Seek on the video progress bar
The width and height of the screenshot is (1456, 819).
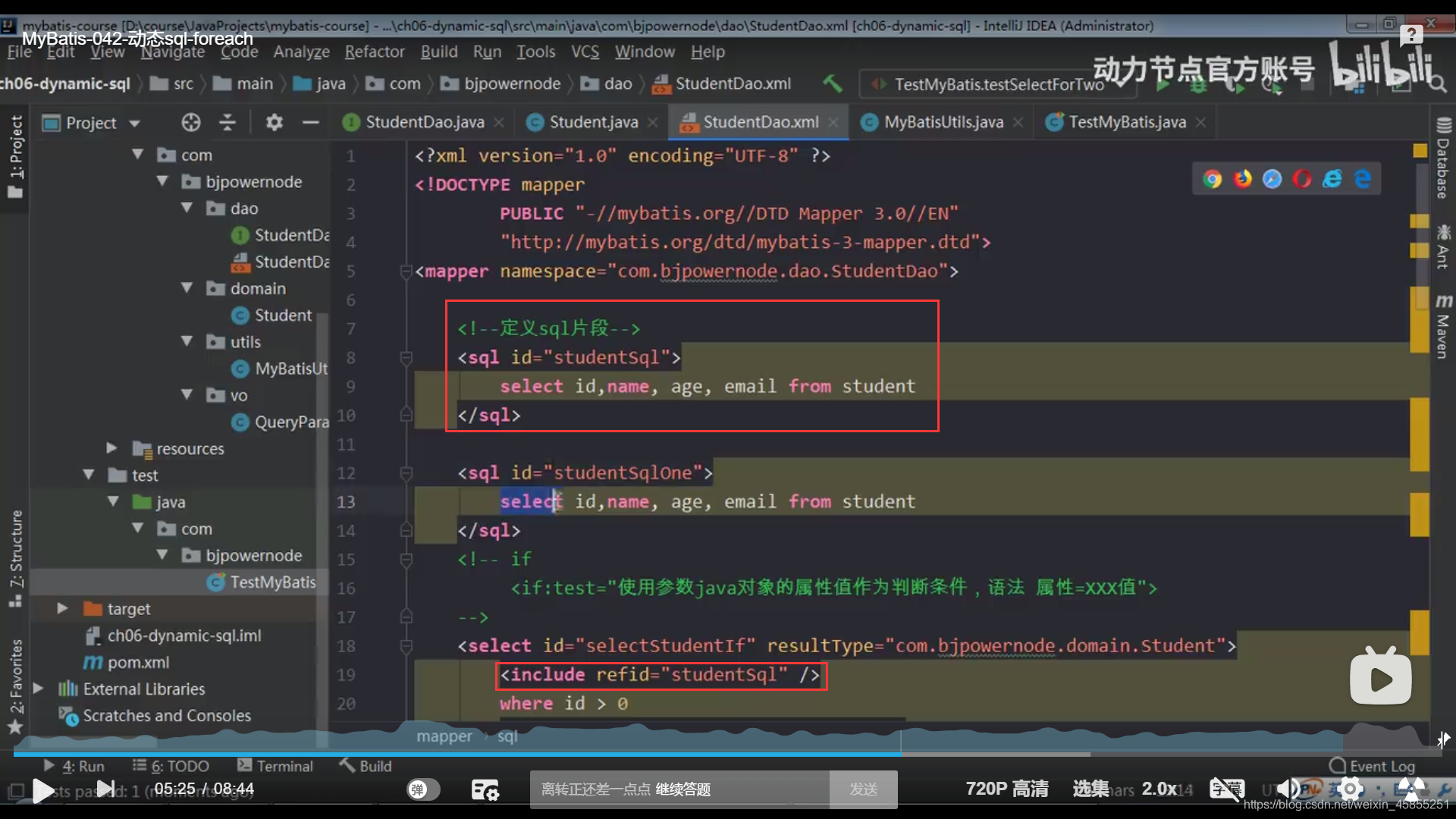(x=727, y=755)
